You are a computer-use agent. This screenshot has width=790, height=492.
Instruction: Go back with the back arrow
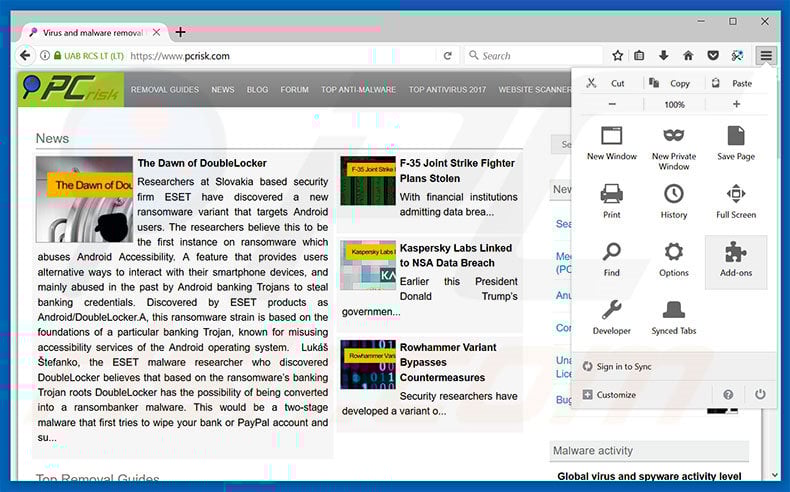pyautogui.click(x=25, y=55)
